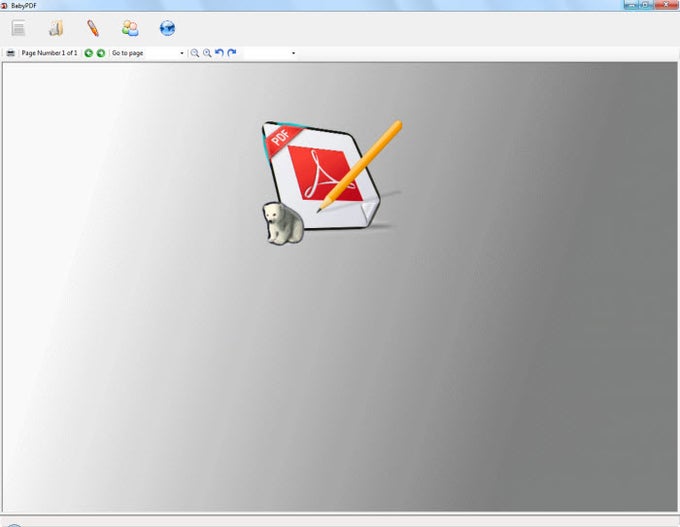This screenshot has width=680, height=527.
Task: Select the orange pen edit tool
Action: [92, 28]
